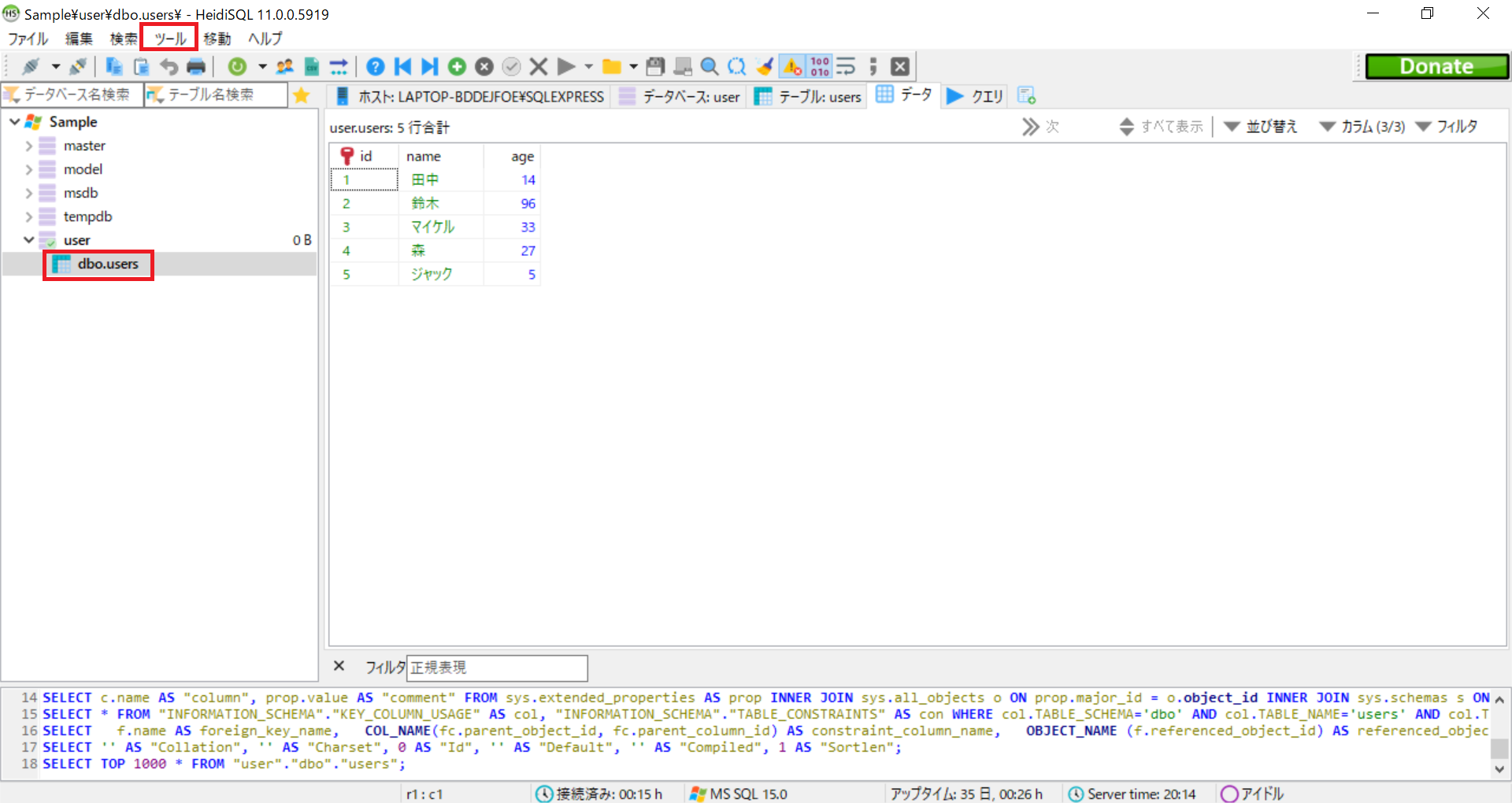Image resolution: width=1512 pixels, height=803 pixels.
Task: Toggle the binary 100/010 display icon
Action: 820,67
